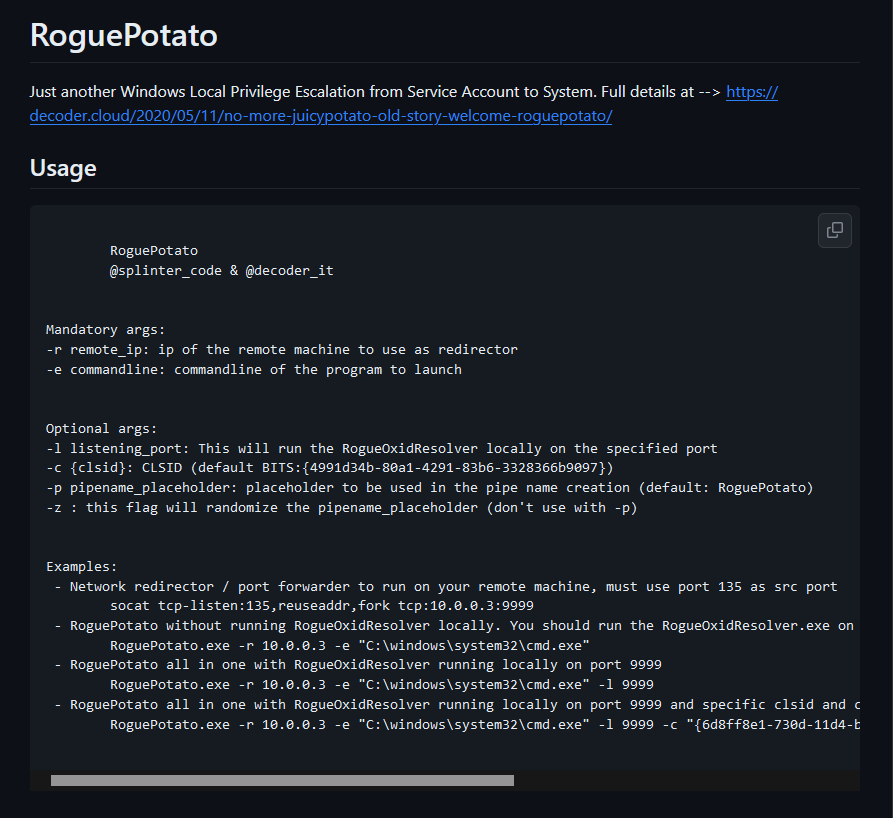The height and width of the screenshot is (818, 893).
Task: Click the "Mandatory args:" line
Action: [x=105, y=330]
